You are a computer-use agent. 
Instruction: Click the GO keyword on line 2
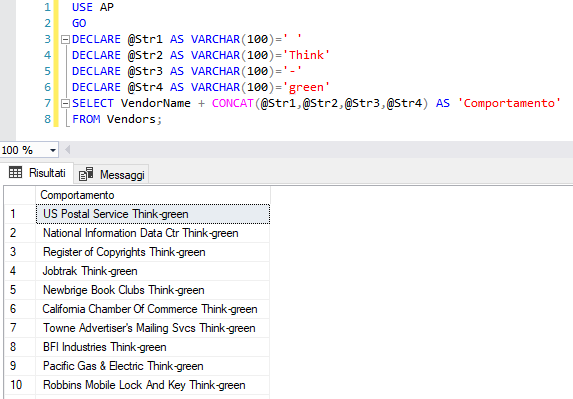tap(79, 23)
